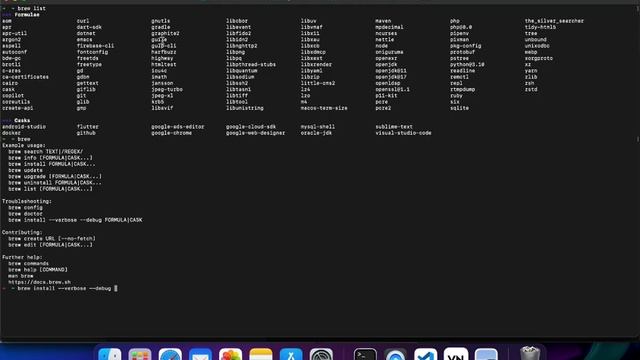
Task: Open Launchpad from the Dock
Action: (140, 354)
